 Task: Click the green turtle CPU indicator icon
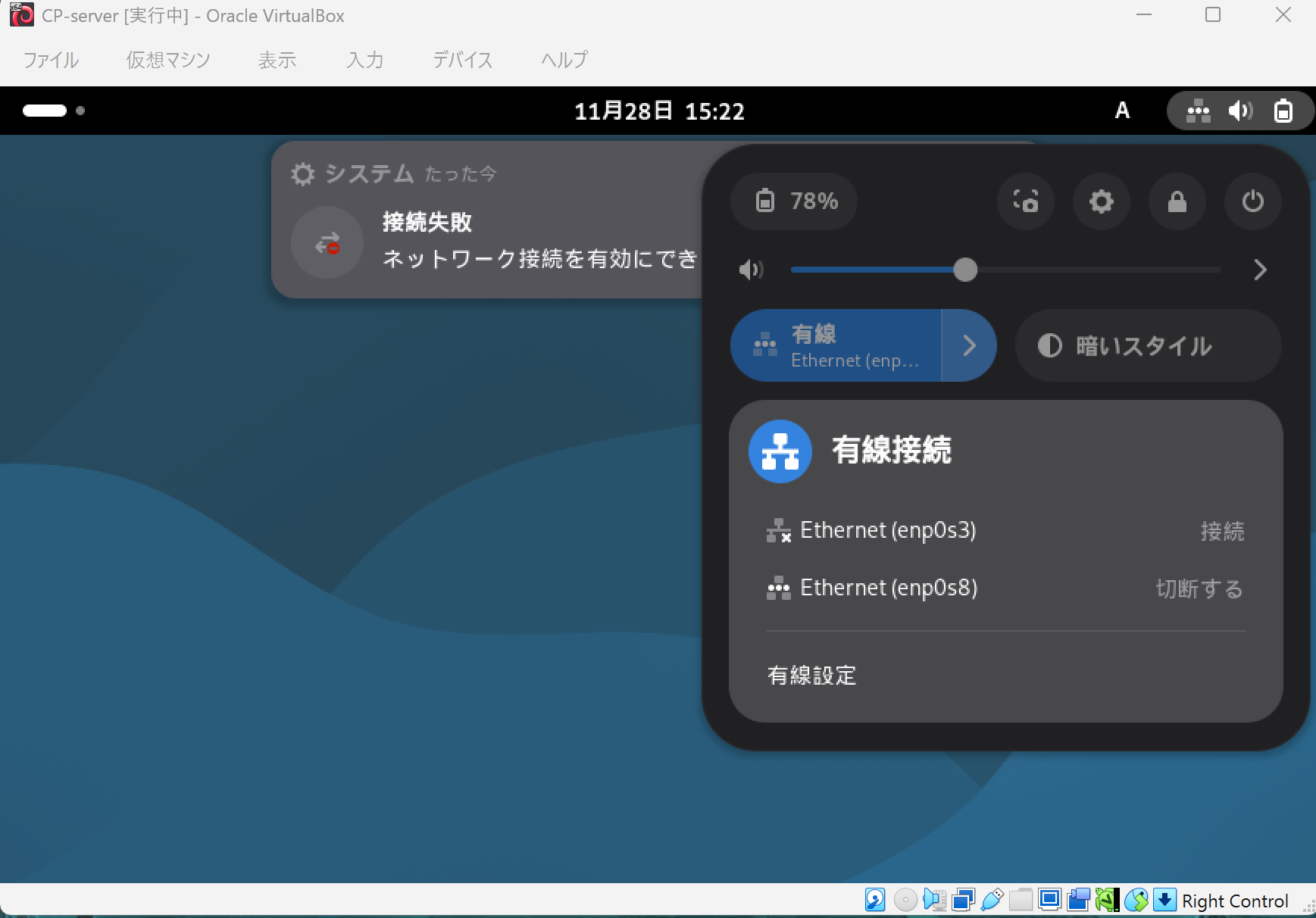pyautogui.click(x=1107, y=900)
